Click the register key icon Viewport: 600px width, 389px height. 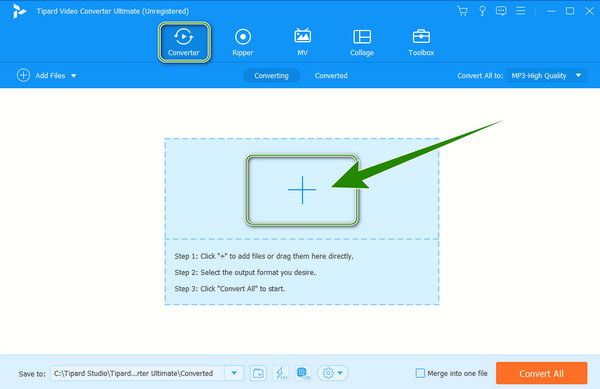pos(482,11)
